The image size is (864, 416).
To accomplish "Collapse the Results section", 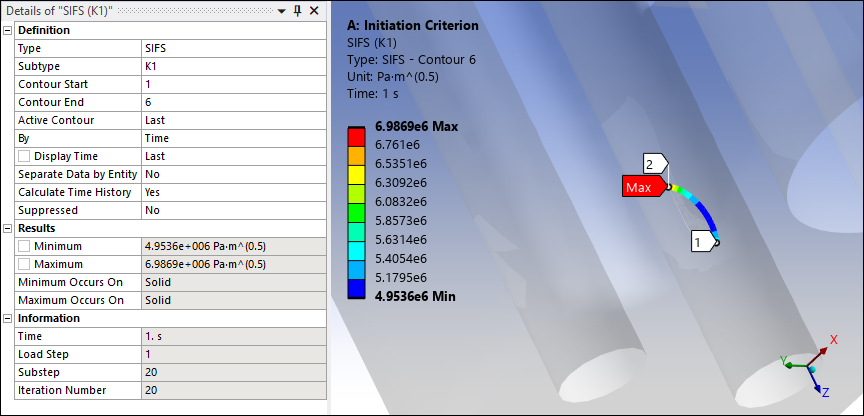I will point(8,228).
